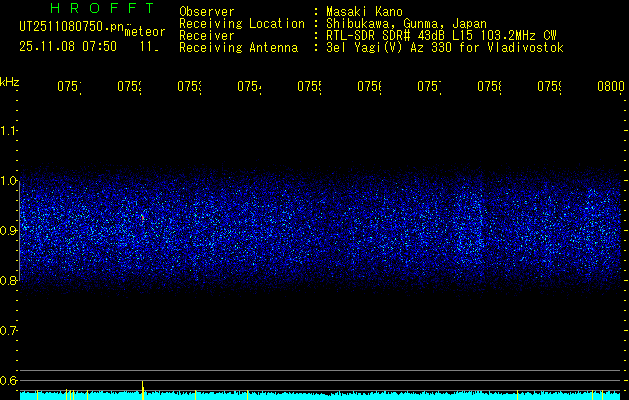Click the Observer label
629x400 pixels.
207,12
